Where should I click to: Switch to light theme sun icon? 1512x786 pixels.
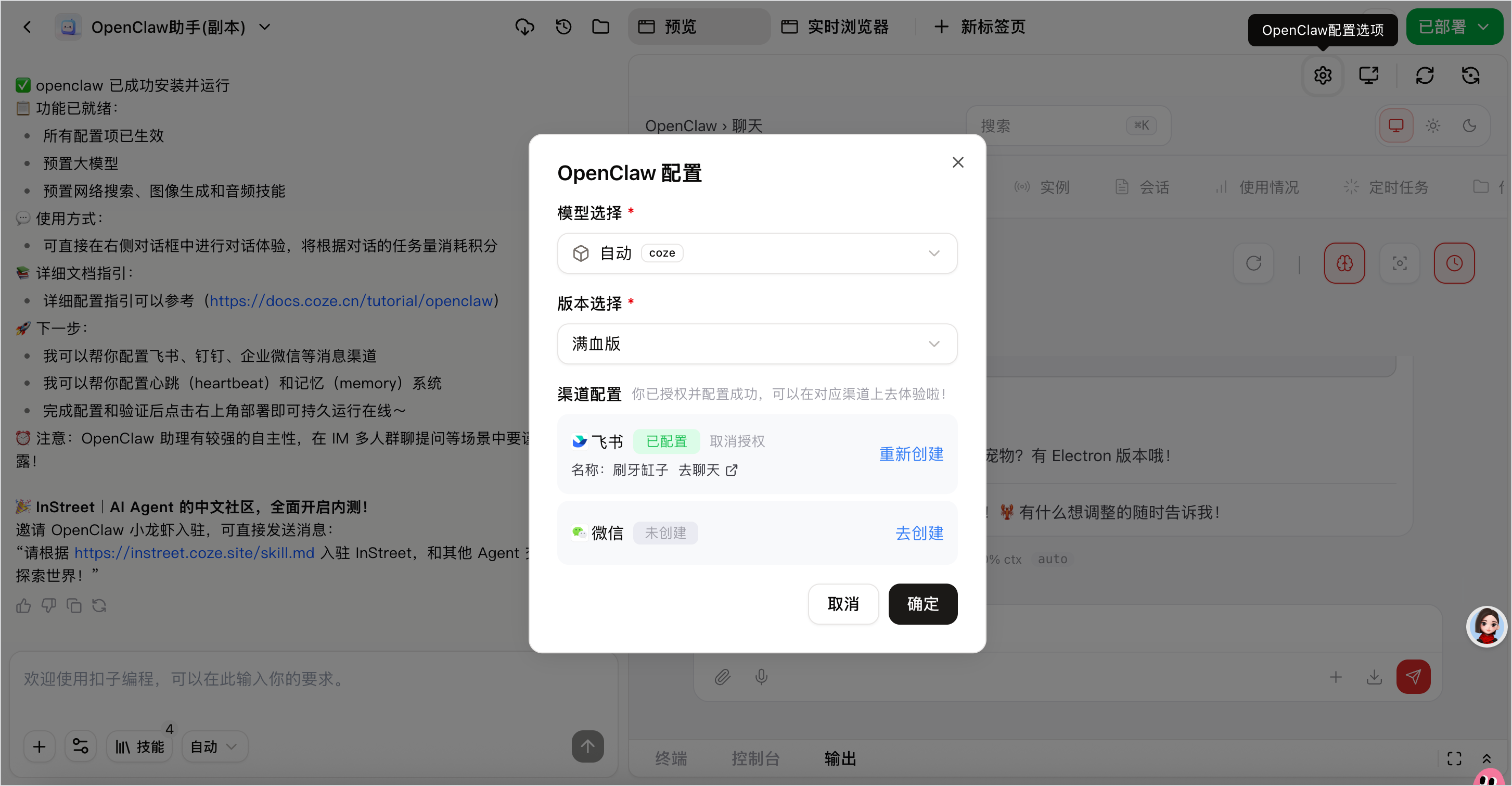click(1433, 125)
